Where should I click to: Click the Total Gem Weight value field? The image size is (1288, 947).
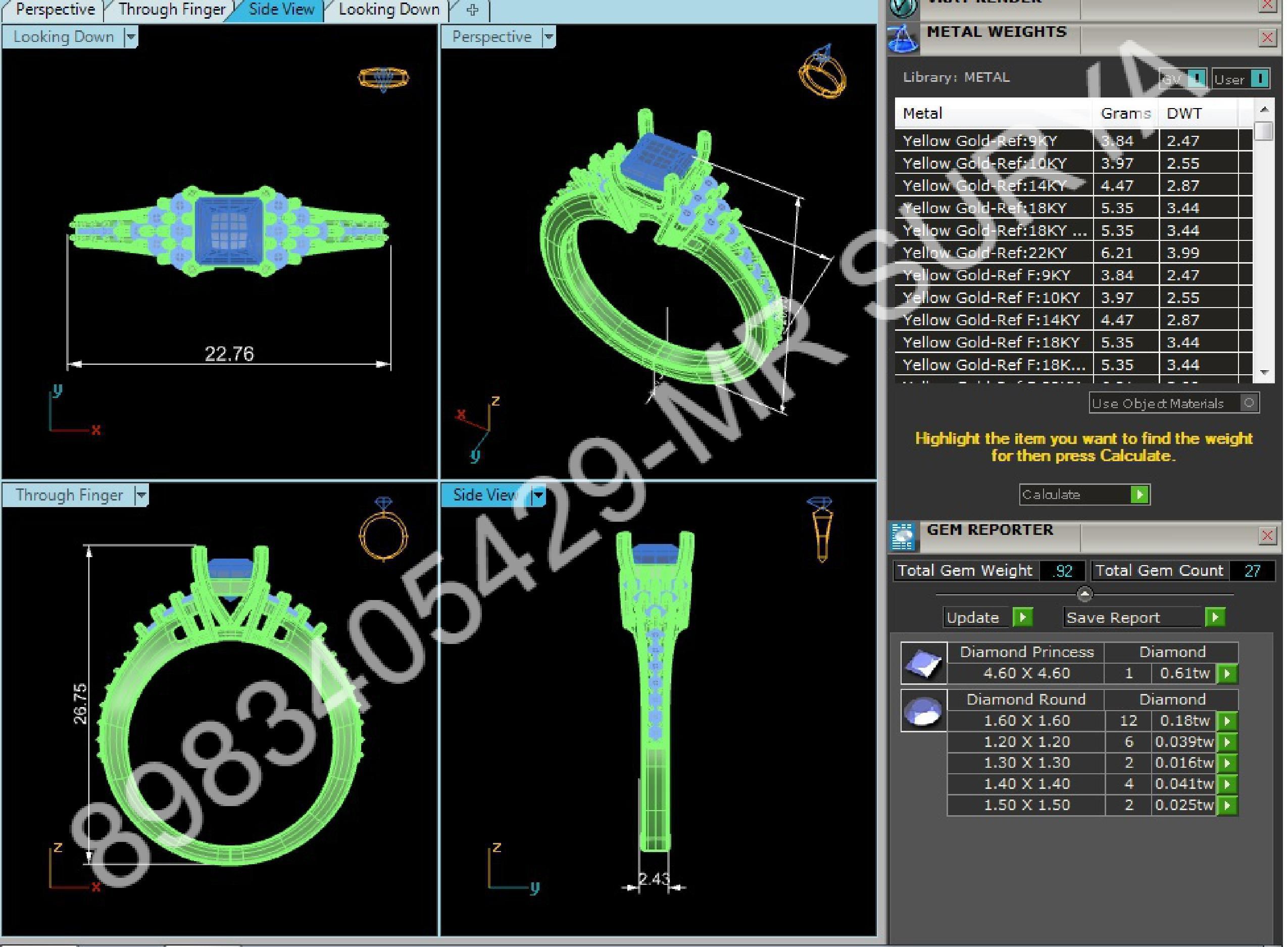tap(1062, 571)
